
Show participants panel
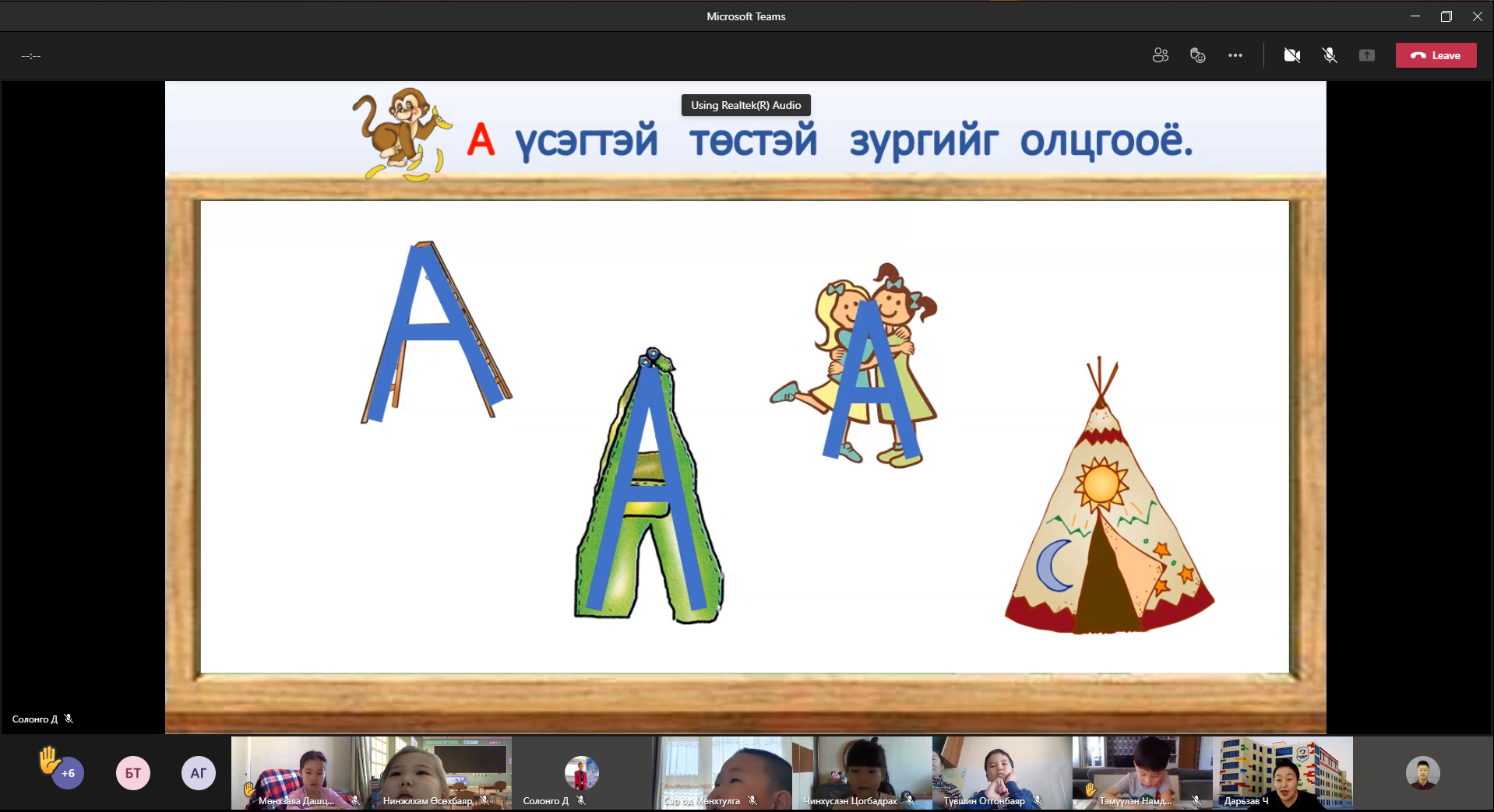[1161, 55]
